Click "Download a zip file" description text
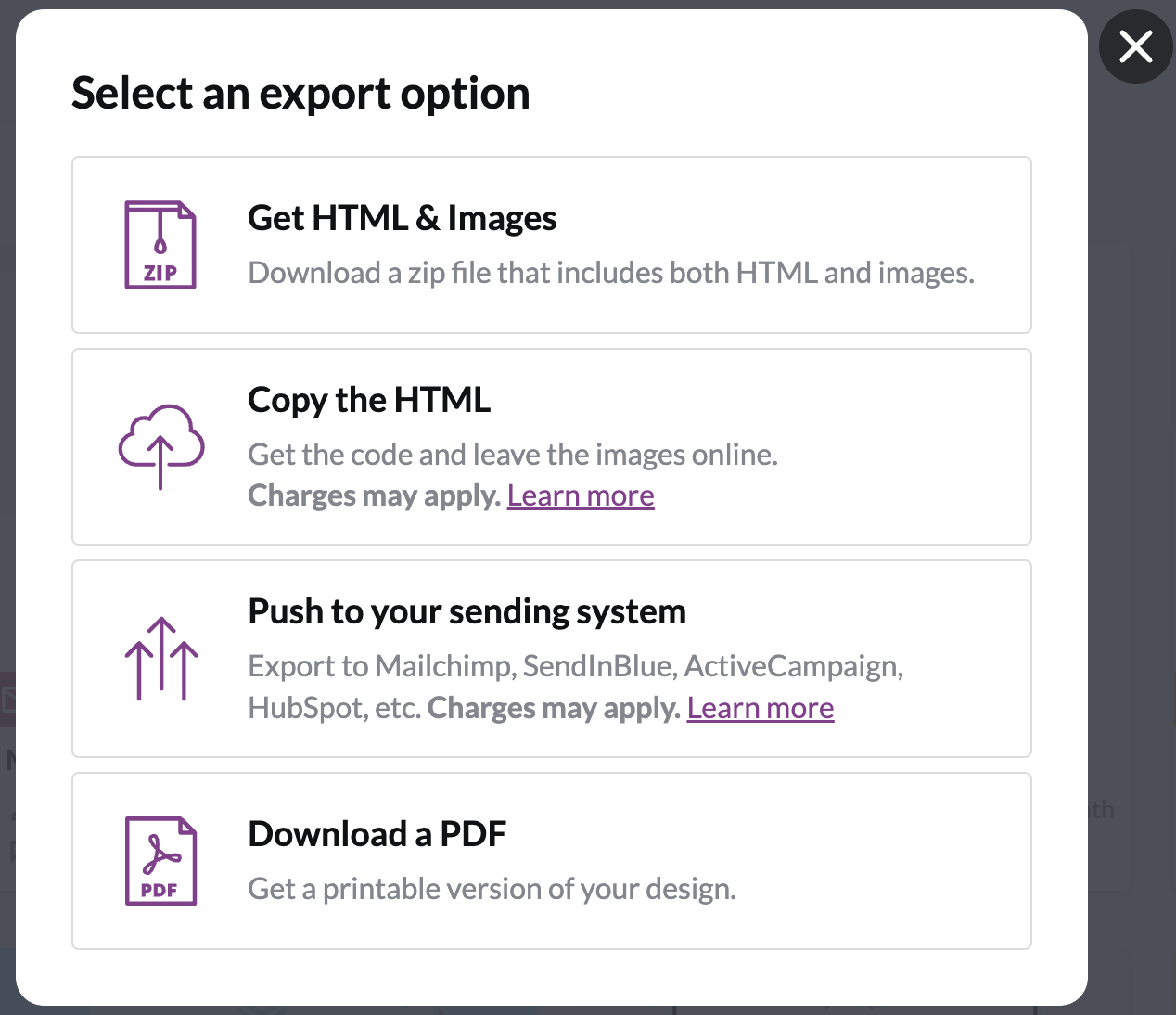Viewport: 1176px width, 1015px height. click(610, 274)
